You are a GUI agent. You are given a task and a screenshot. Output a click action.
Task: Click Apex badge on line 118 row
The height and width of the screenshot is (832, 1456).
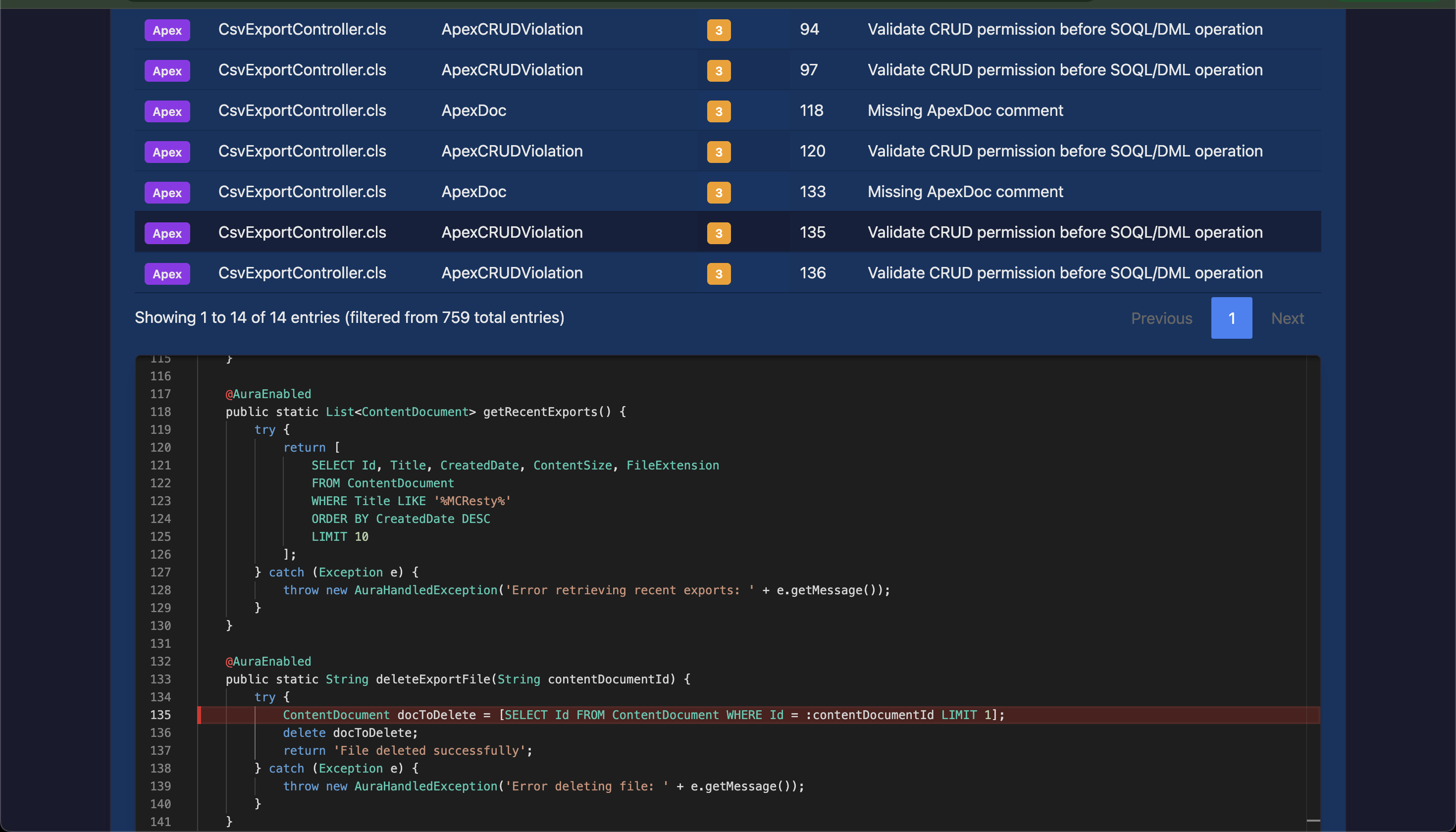[167, 111]
